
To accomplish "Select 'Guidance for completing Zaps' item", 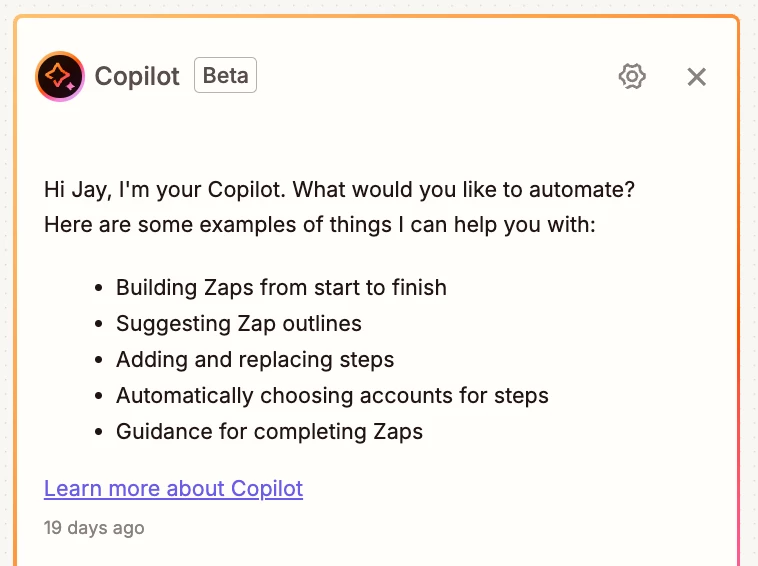I will [270, 432].
